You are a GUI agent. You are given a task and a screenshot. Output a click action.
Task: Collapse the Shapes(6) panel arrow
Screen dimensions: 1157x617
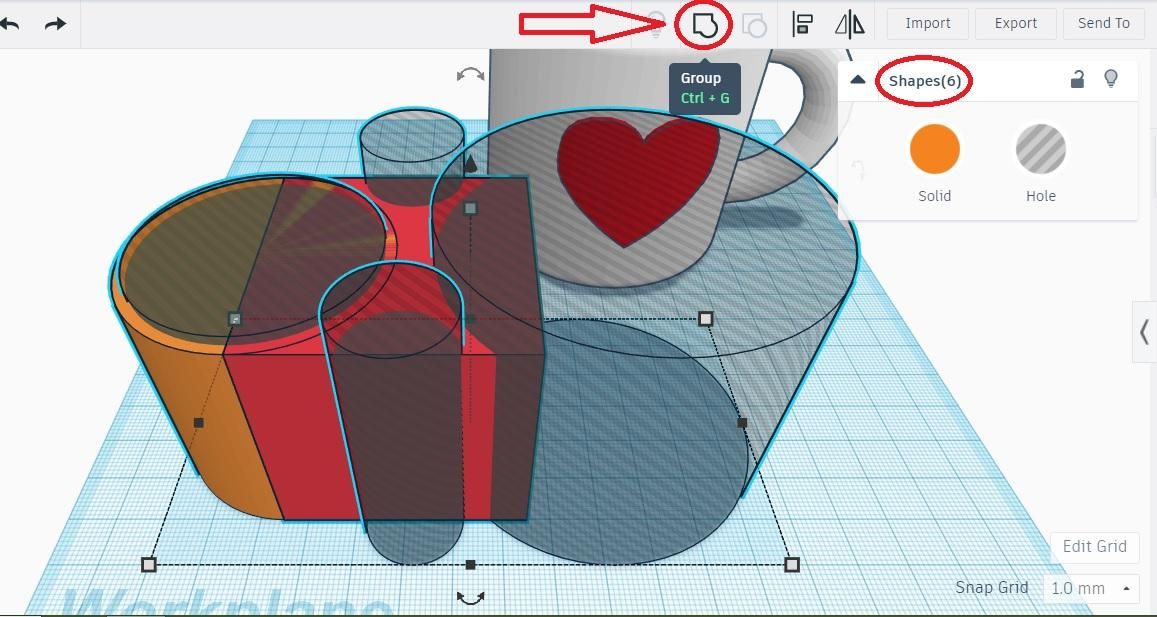857,80
